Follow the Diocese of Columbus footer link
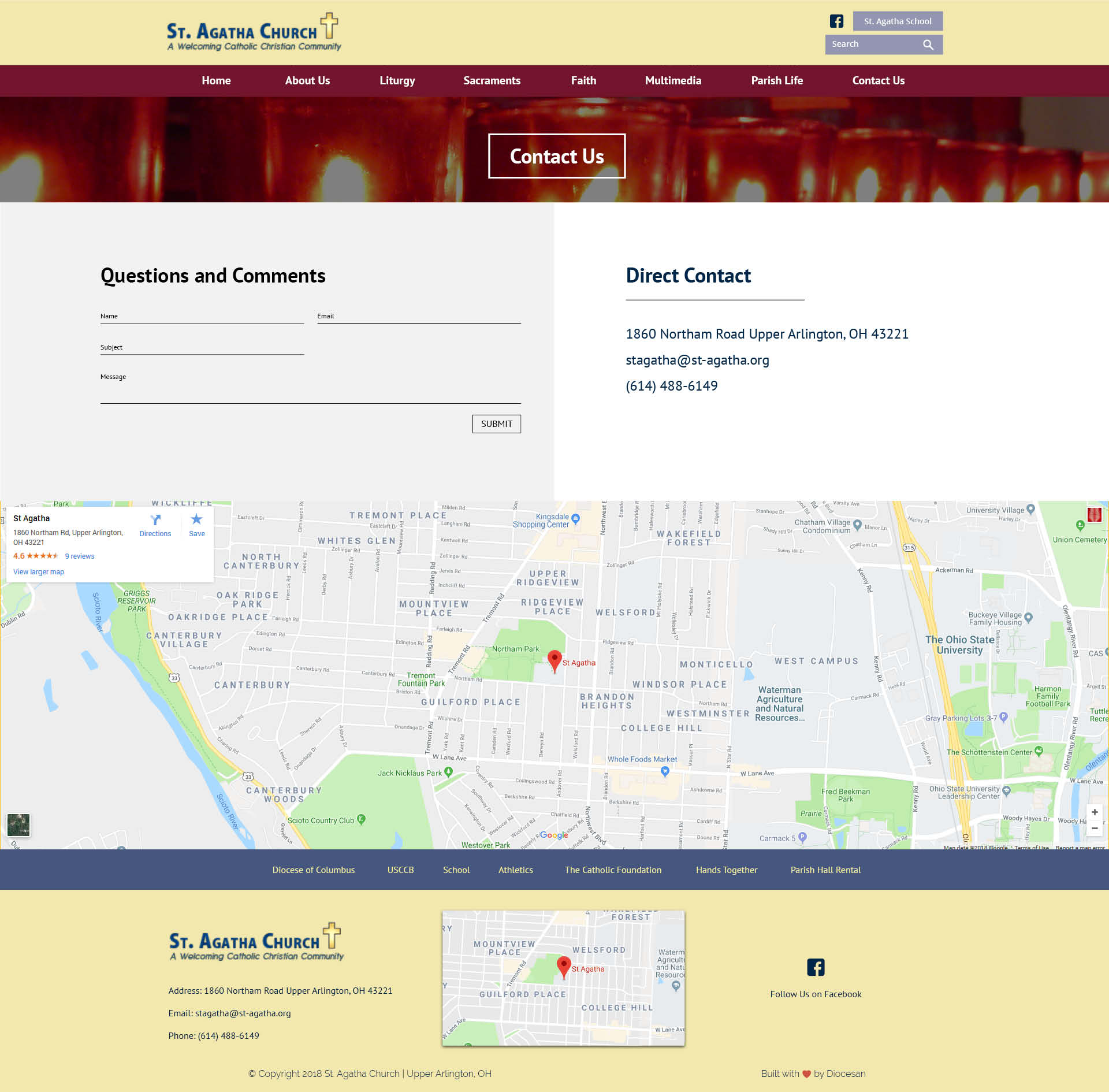 click(314, 870)
